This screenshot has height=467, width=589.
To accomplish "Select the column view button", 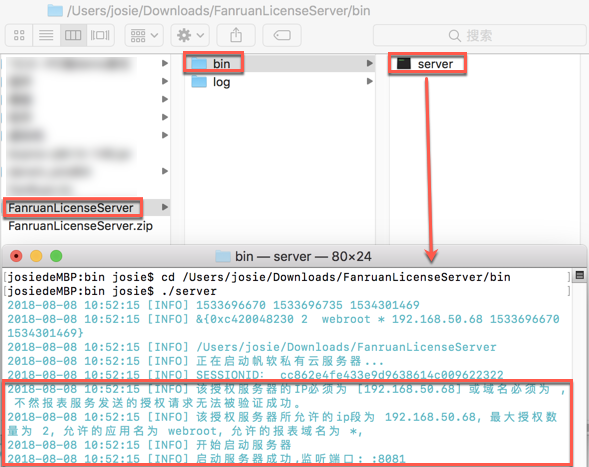I will tap(73, 36).
